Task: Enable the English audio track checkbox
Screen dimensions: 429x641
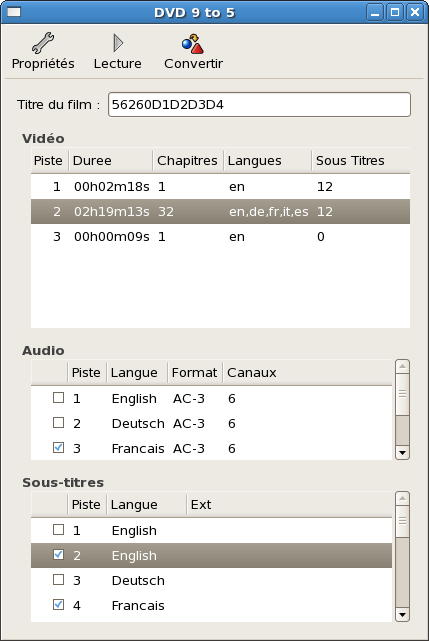Action: [58, 397]
